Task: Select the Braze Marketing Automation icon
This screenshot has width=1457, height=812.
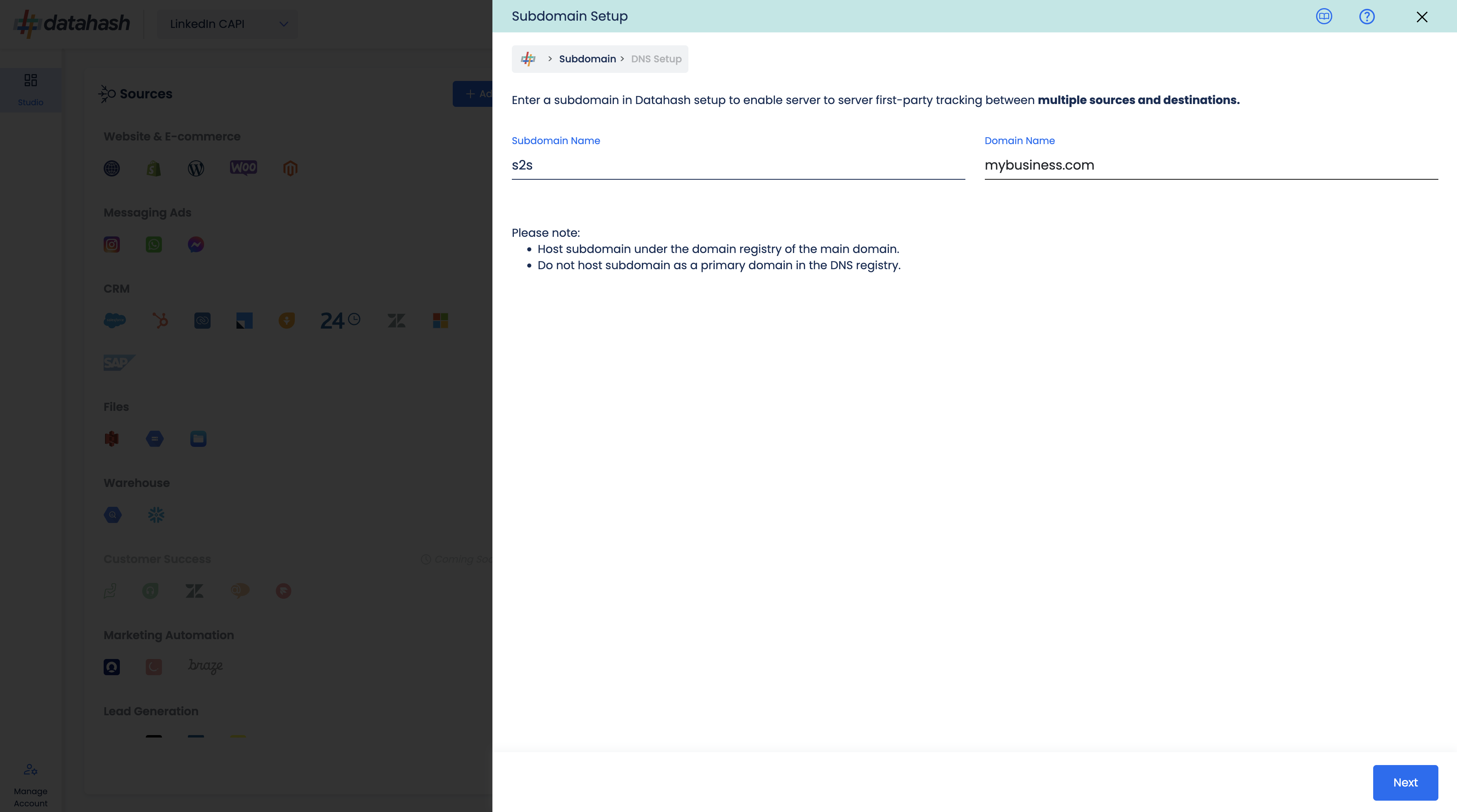Action: [x=205, y=666]
